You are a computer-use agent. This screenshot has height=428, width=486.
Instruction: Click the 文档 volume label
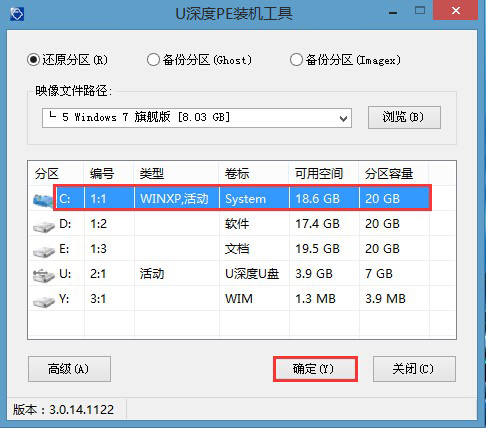coord(237,249)
